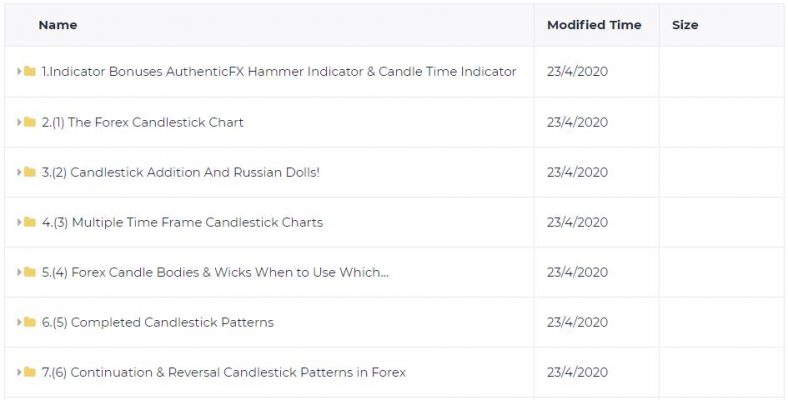Screen dimensions: 788x400
Task: Click folder icon for Completed Candlestick Patterns
Action: click(30, 322)
